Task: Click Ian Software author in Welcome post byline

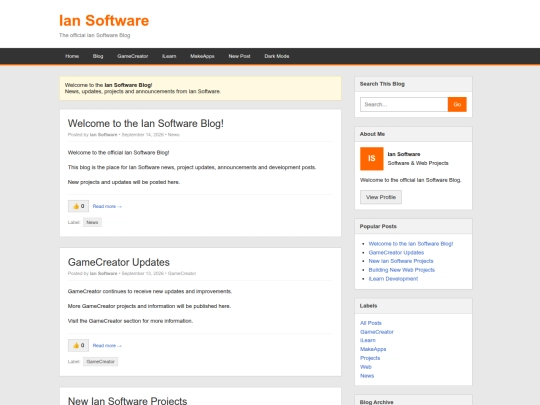Action: click(103, 135)
